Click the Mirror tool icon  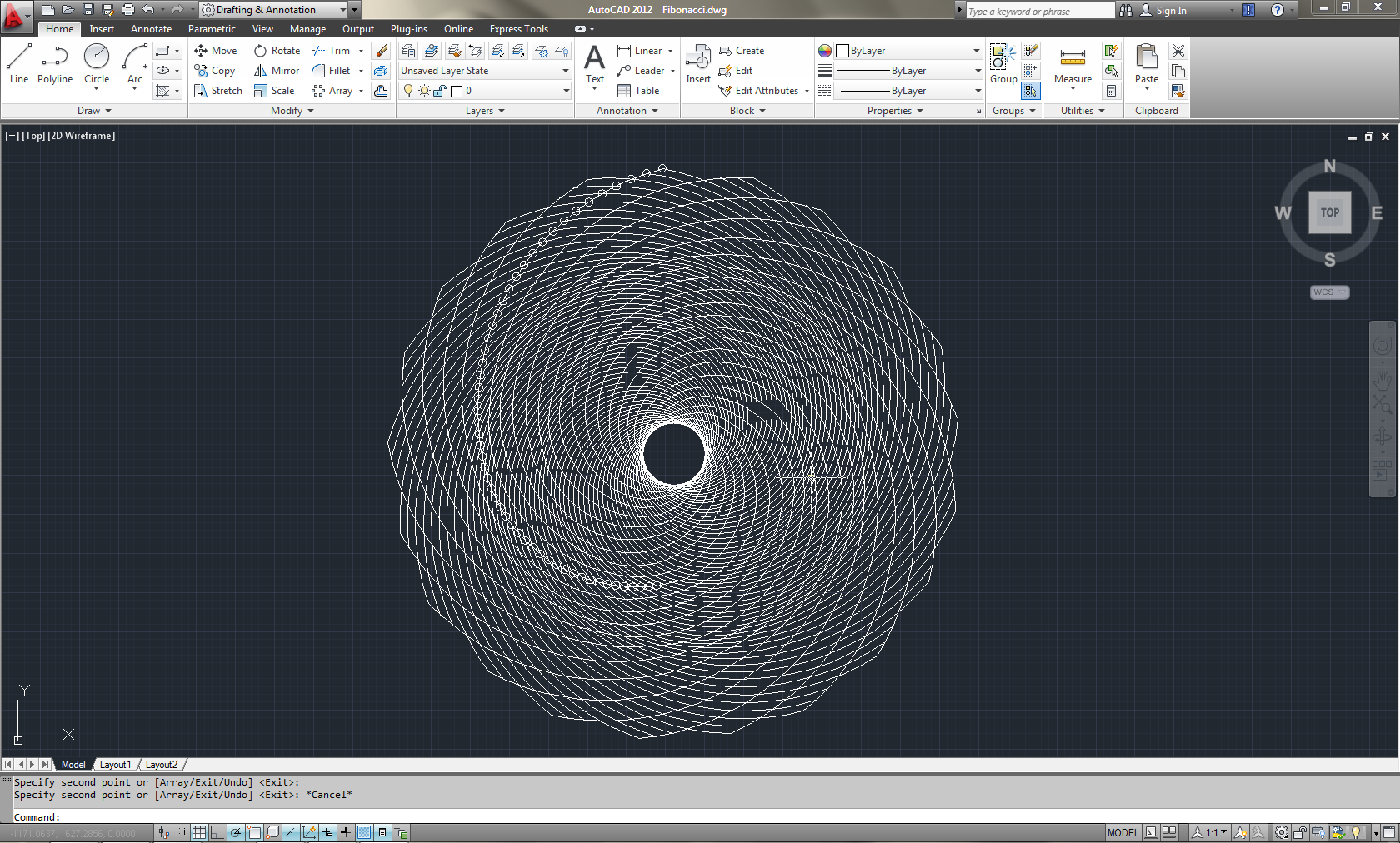pyautogui.click(x=261, y=71)
